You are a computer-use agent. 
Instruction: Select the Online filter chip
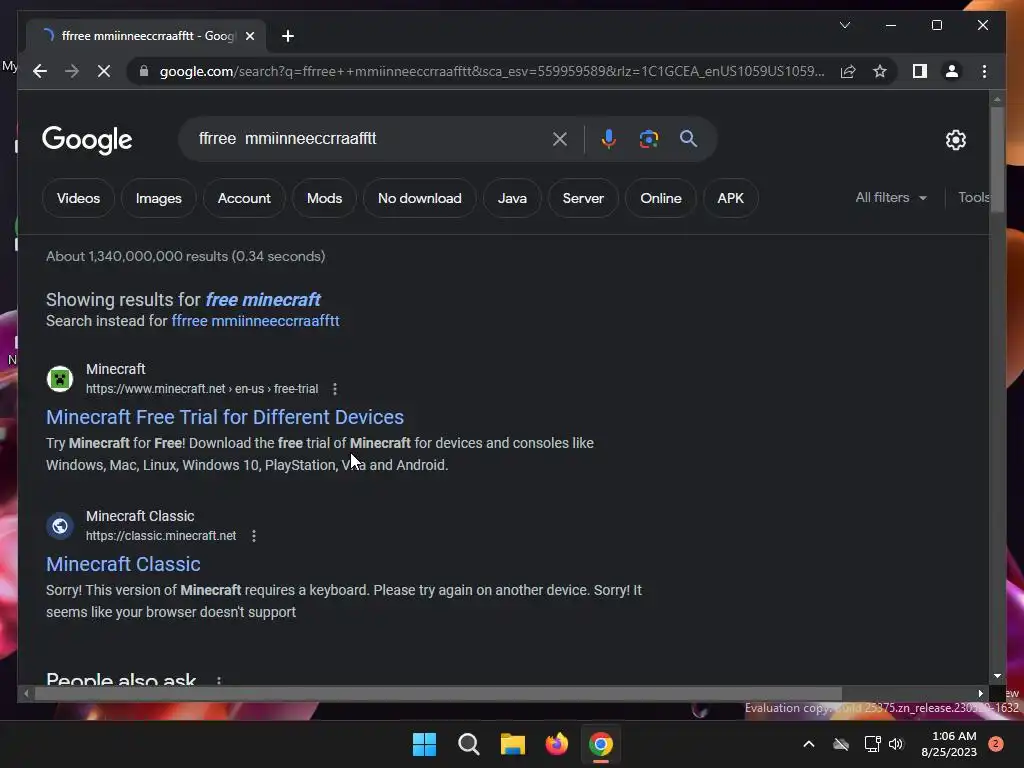point(661,198)
